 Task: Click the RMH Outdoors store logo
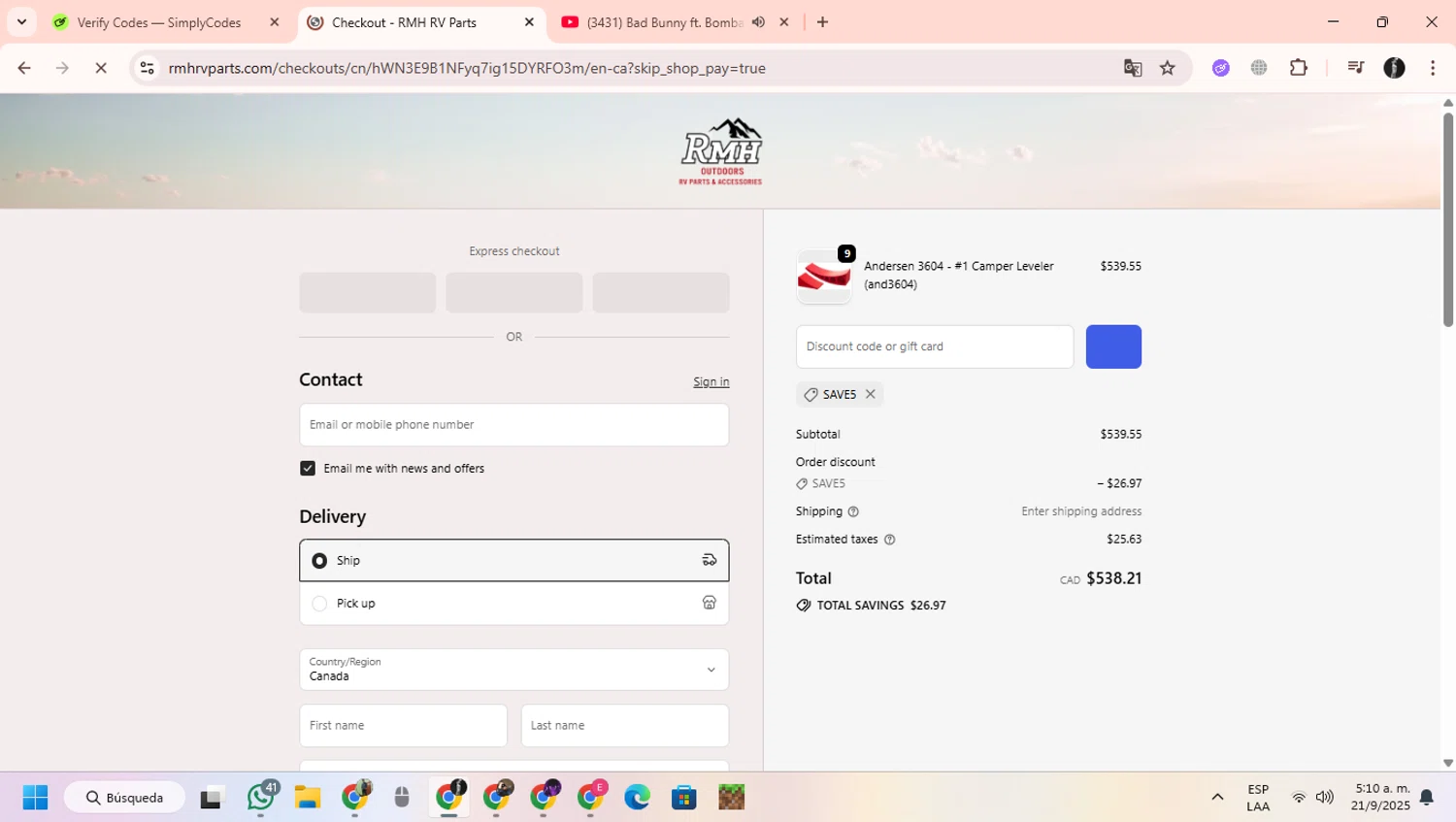click(721, 151)
